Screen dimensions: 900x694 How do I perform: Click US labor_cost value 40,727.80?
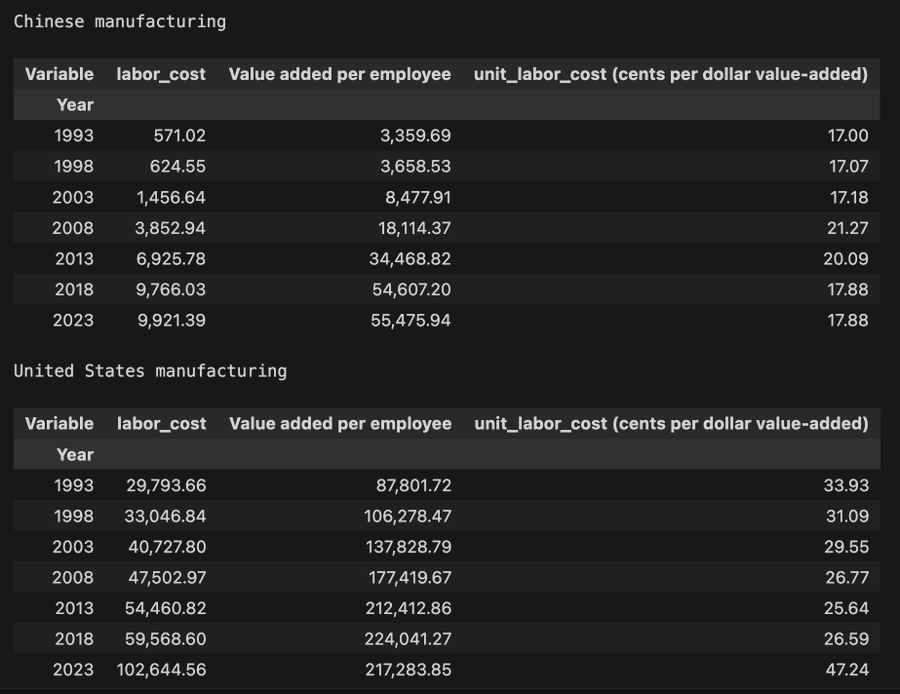pyautogui.click(x=168, y=547)
